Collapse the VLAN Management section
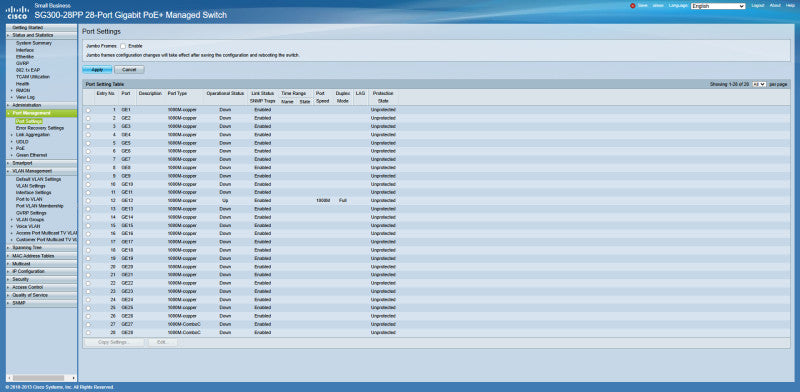 [x=32, y=171]
